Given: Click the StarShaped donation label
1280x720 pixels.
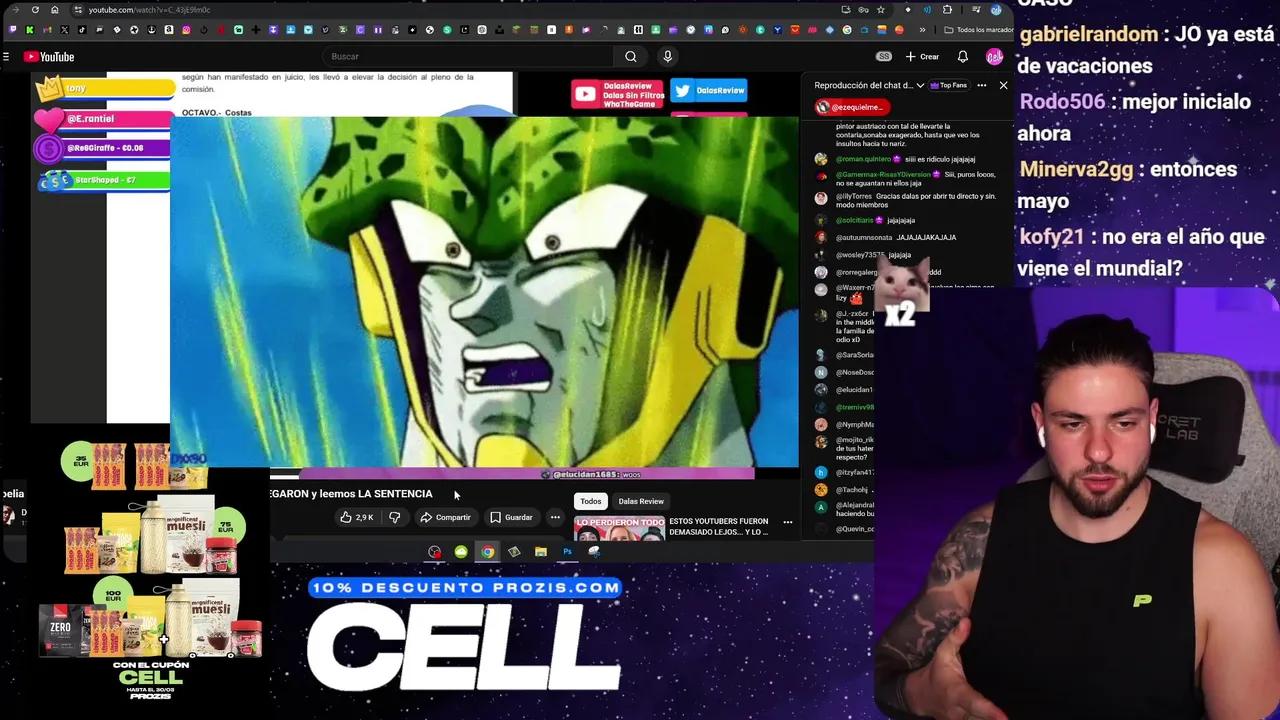Looking at the screenshot, I should [x=104, y=180].
